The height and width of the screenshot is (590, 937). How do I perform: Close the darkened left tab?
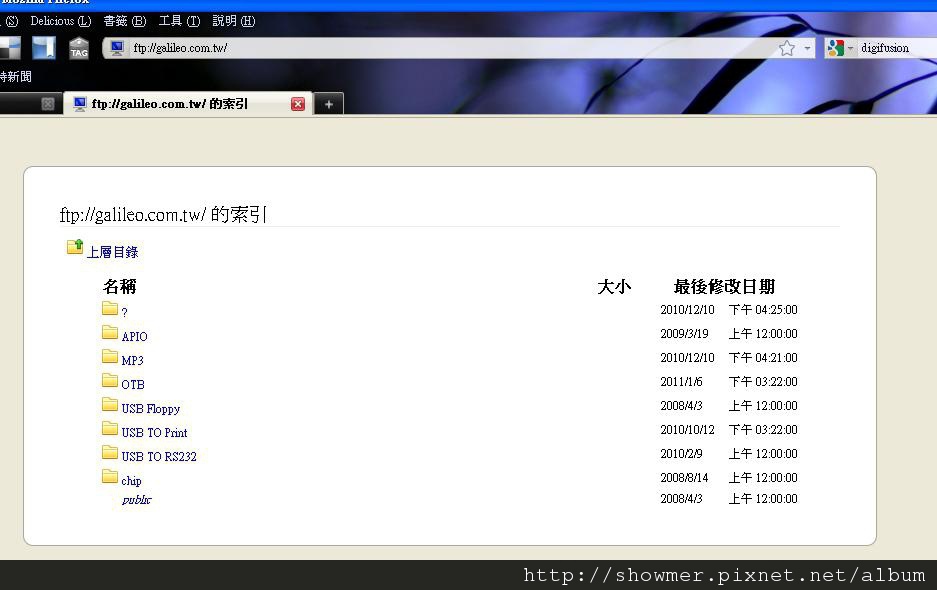[x=48, y=104]
